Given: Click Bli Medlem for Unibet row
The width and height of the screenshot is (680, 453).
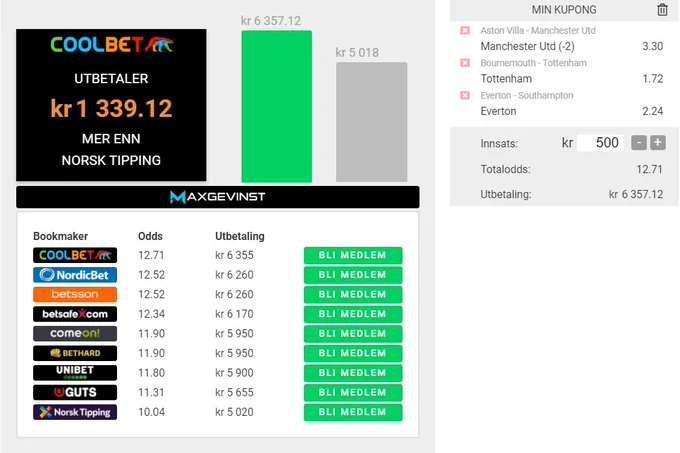Looking at the screenshot, I should point(353,373).
